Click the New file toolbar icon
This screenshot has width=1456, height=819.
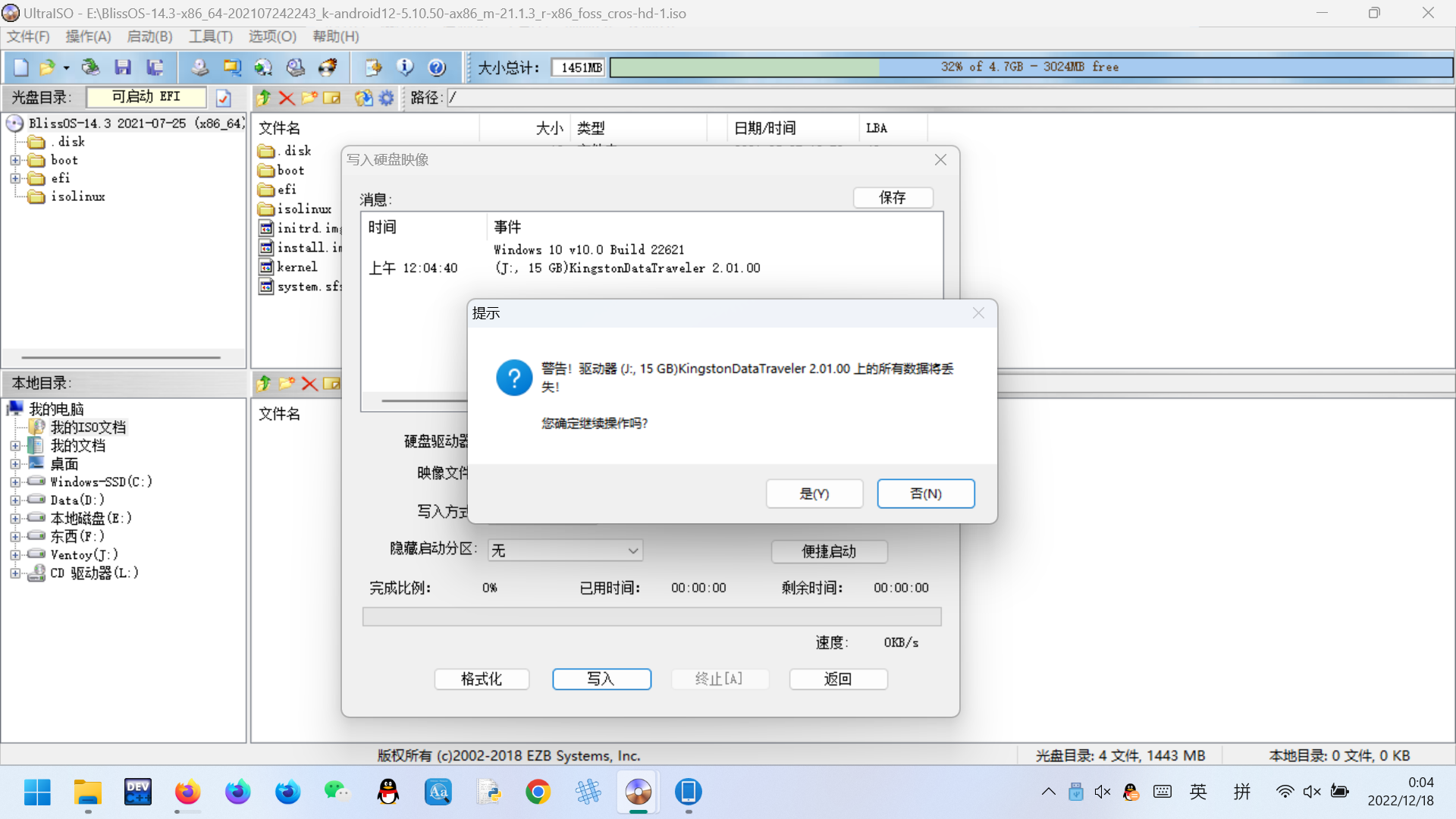[x=20, y=67]
